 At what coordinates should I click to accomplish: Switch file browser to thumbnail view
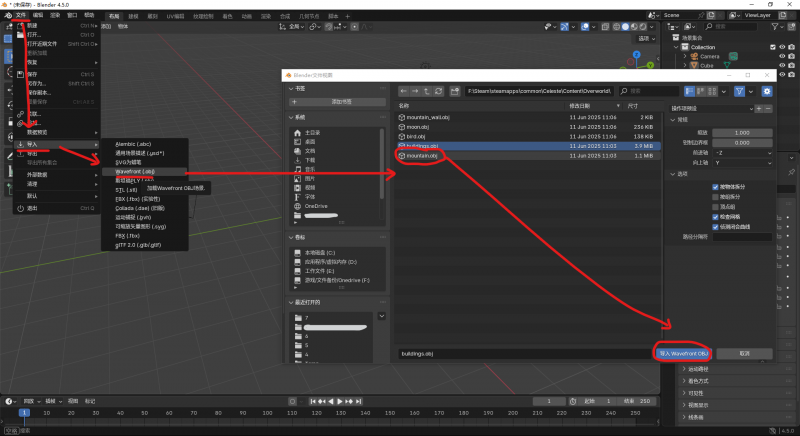pos(712,91)
